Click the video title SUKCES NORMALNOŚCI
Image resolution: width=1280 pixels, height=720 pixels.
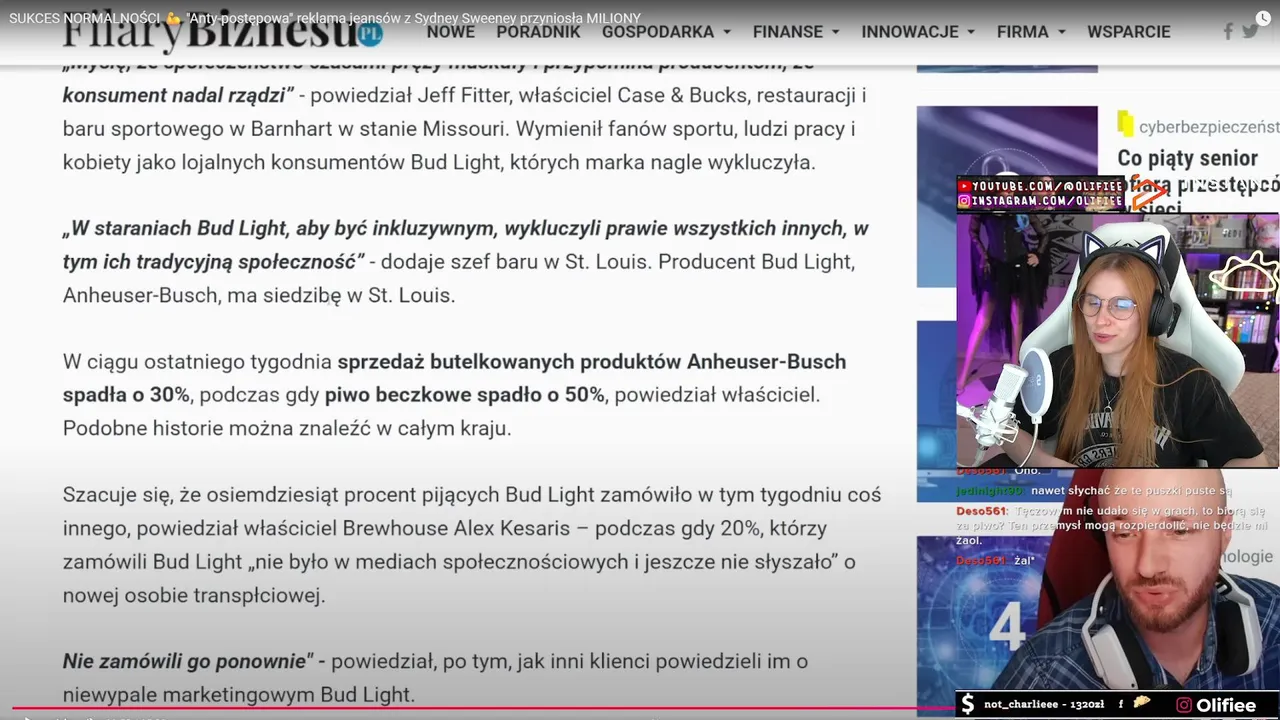pyautogui.click(x=325, y=18)
